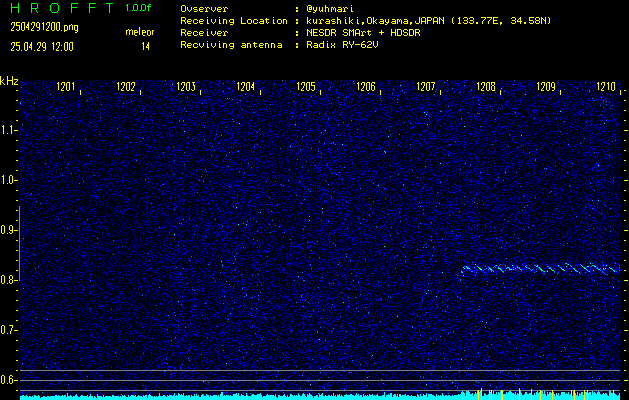This screenshot has height=400, width=629.
Task: Click the cyan signal-level strip at bottom
Action: coord(320,395)
